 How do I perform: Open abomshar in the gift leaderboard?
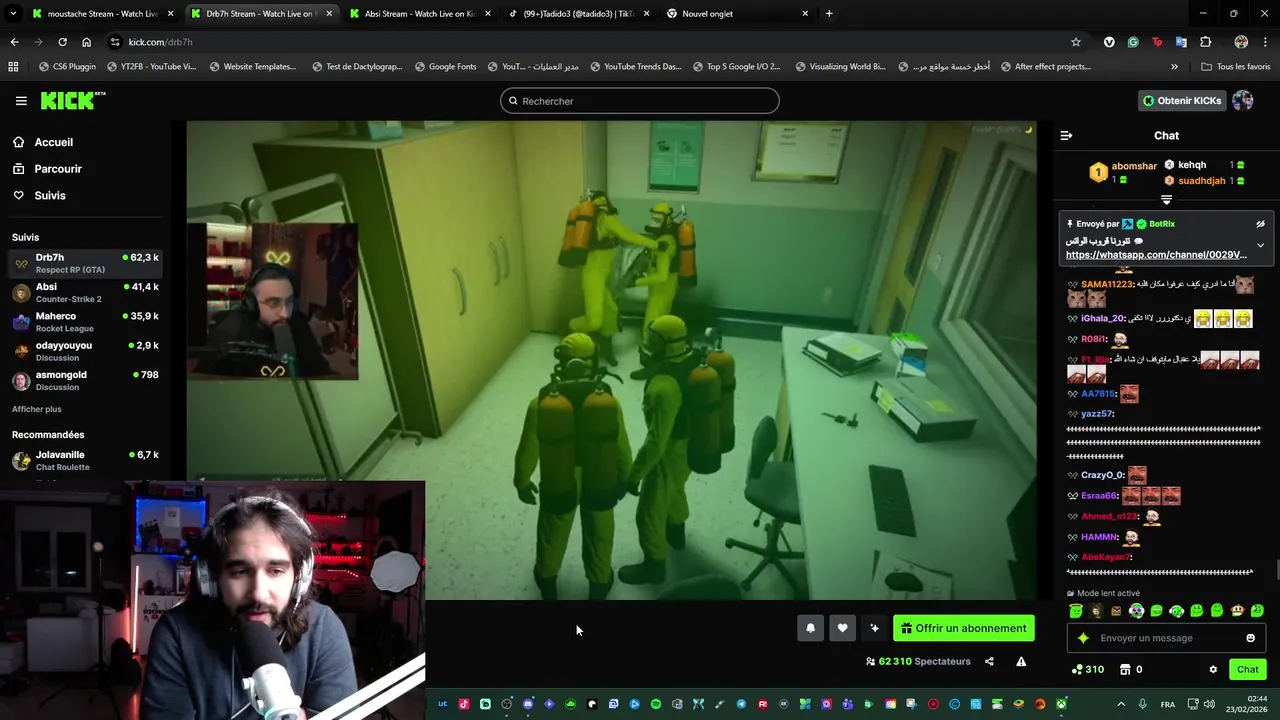pos(1134,166)
